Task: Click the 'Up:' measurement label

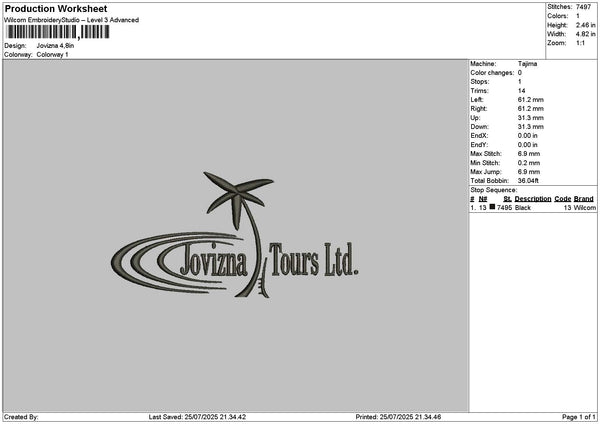Action: pyautogui.click(x=475, y=118)
